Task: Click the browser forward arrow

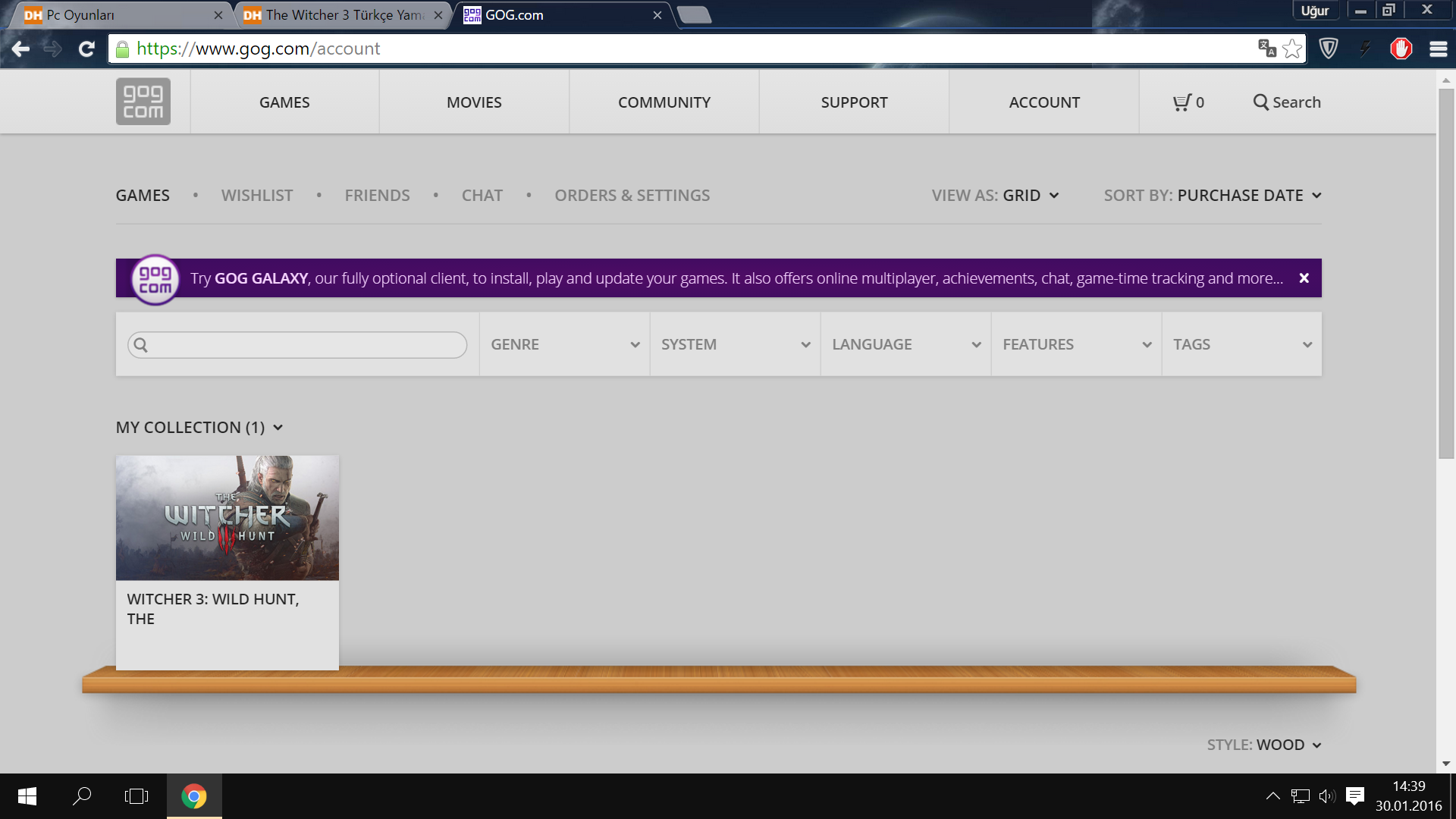Action: (x=52, y=49)
